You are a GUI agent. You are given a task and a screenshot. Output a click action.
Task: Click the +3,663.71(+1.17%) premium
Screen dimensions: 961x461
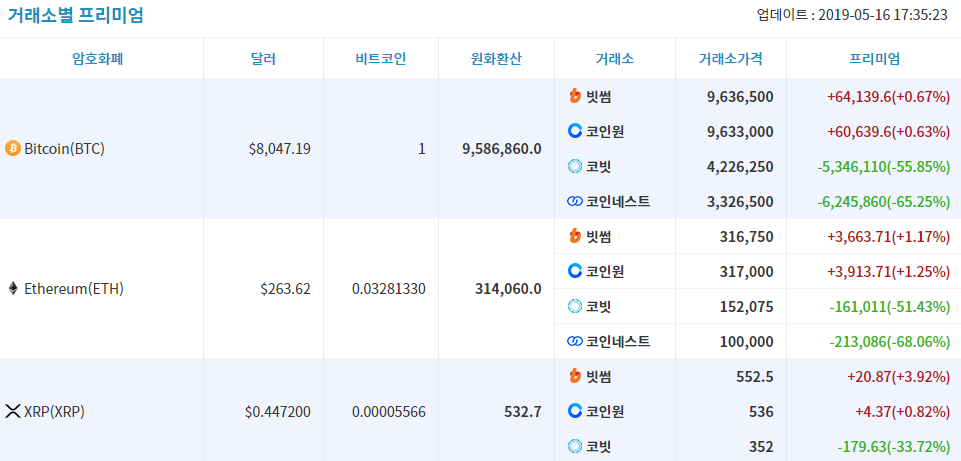pos(888,237)
